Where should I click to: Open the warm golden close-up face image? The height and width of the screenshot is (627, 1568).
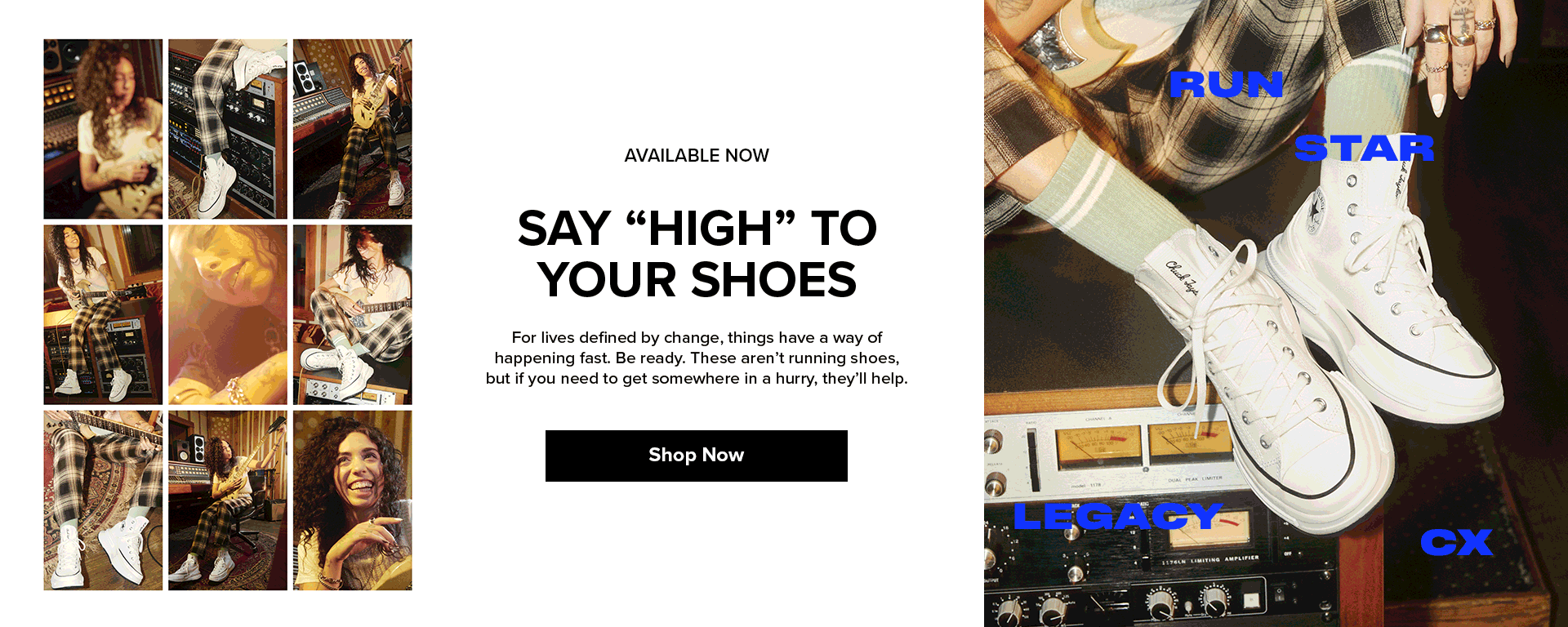[x=228, y=315]
